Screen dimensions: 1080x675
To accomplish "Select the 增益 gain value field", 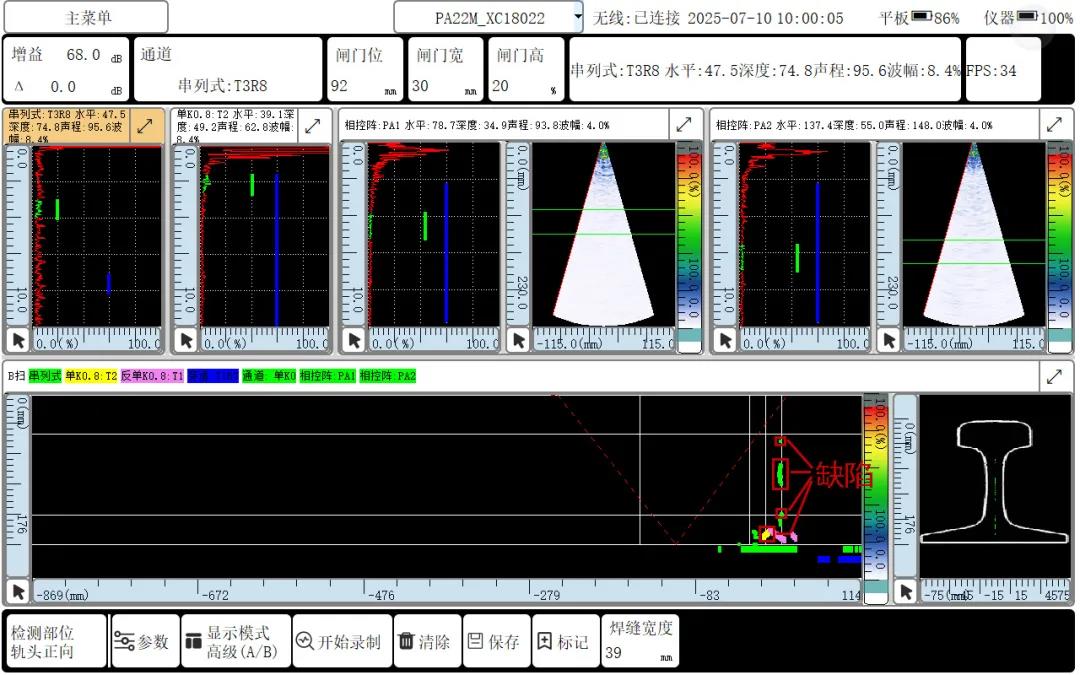I will 83,56.
